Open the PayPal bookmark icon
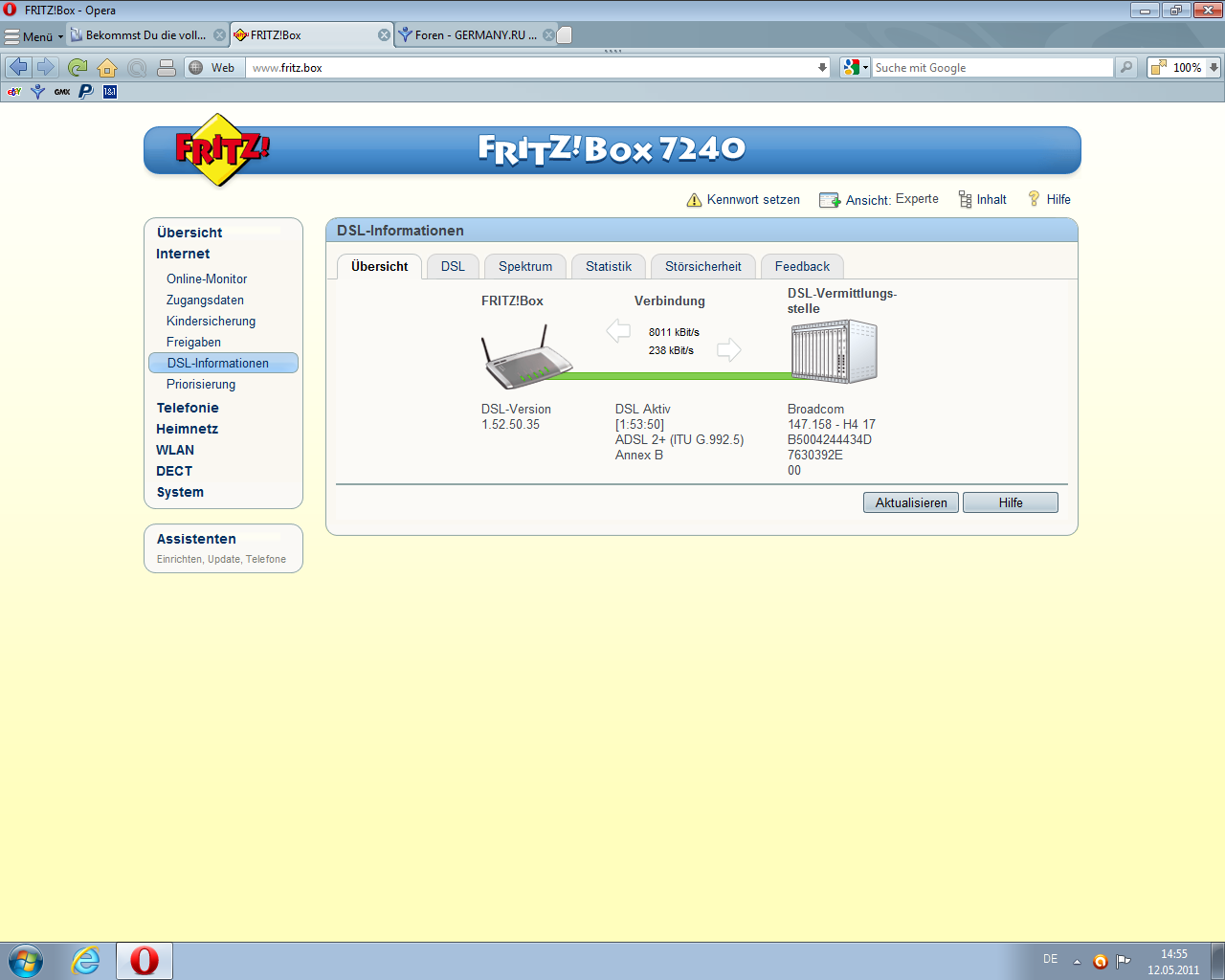The width and height of the screenshot is (1225, 980). [x=86, y=92]
